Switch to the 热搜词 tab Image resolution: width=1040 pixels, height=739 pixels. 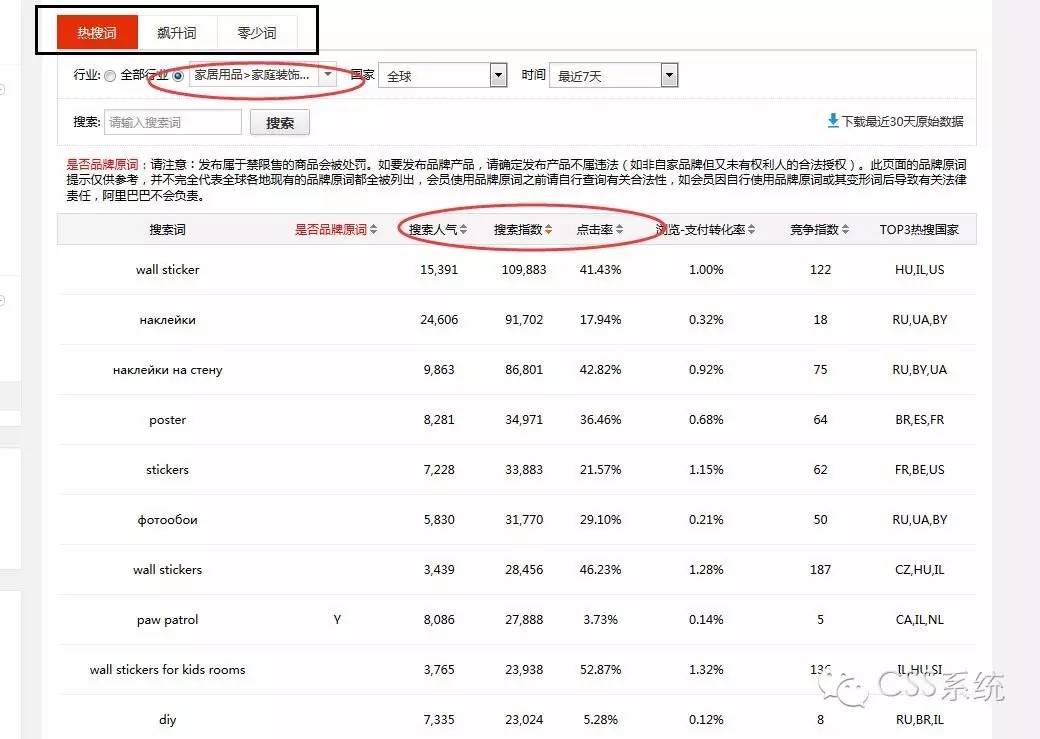point(97,33)
